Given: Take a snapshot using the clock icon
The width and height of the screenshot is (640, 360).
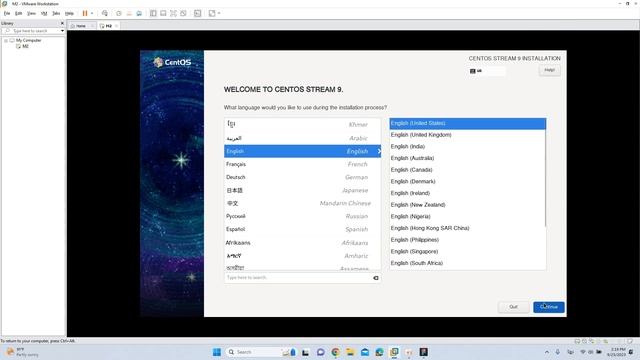Looking at the screenshot, I should (119, 13).
